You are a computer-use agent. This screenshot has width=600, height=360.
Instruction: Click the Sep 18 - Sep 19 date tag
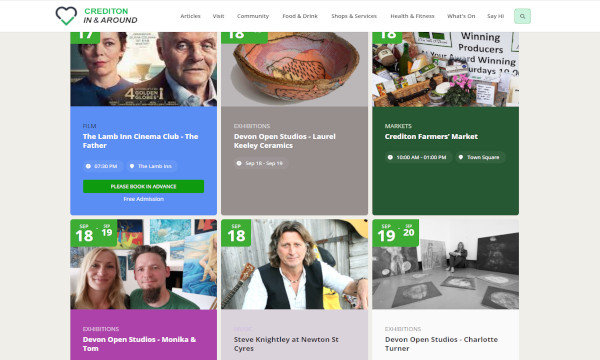click(261, 163)
